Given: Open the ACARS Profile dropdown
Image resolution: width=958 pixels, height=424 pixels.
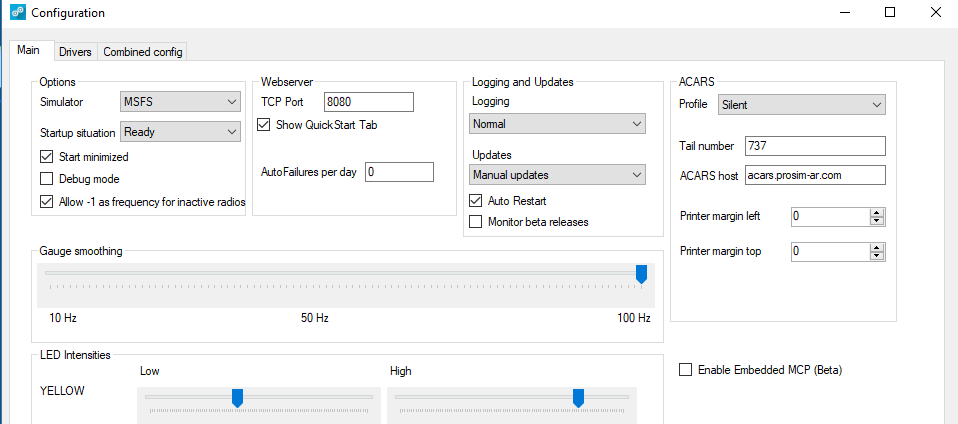Looking at the screenshot, I should tap(802, 104).
